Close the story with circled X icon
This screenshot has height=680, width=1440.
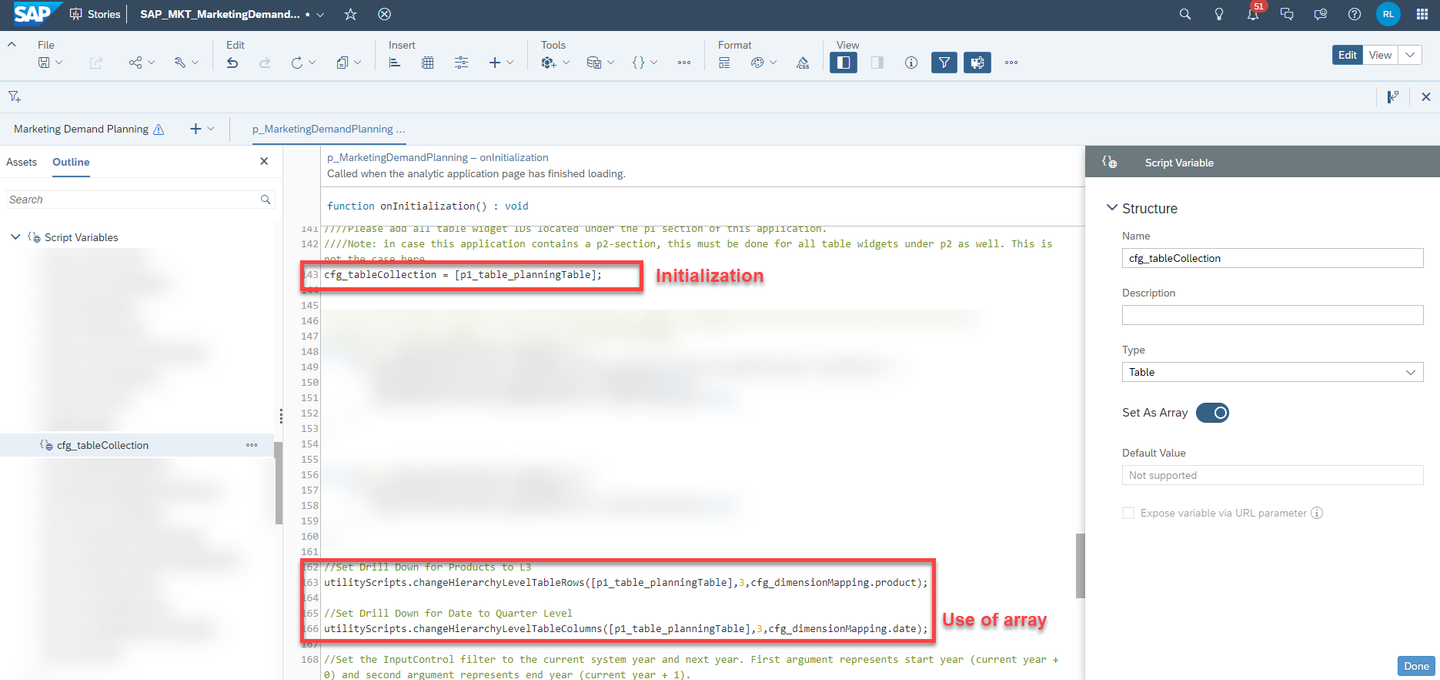pos(385,14)
